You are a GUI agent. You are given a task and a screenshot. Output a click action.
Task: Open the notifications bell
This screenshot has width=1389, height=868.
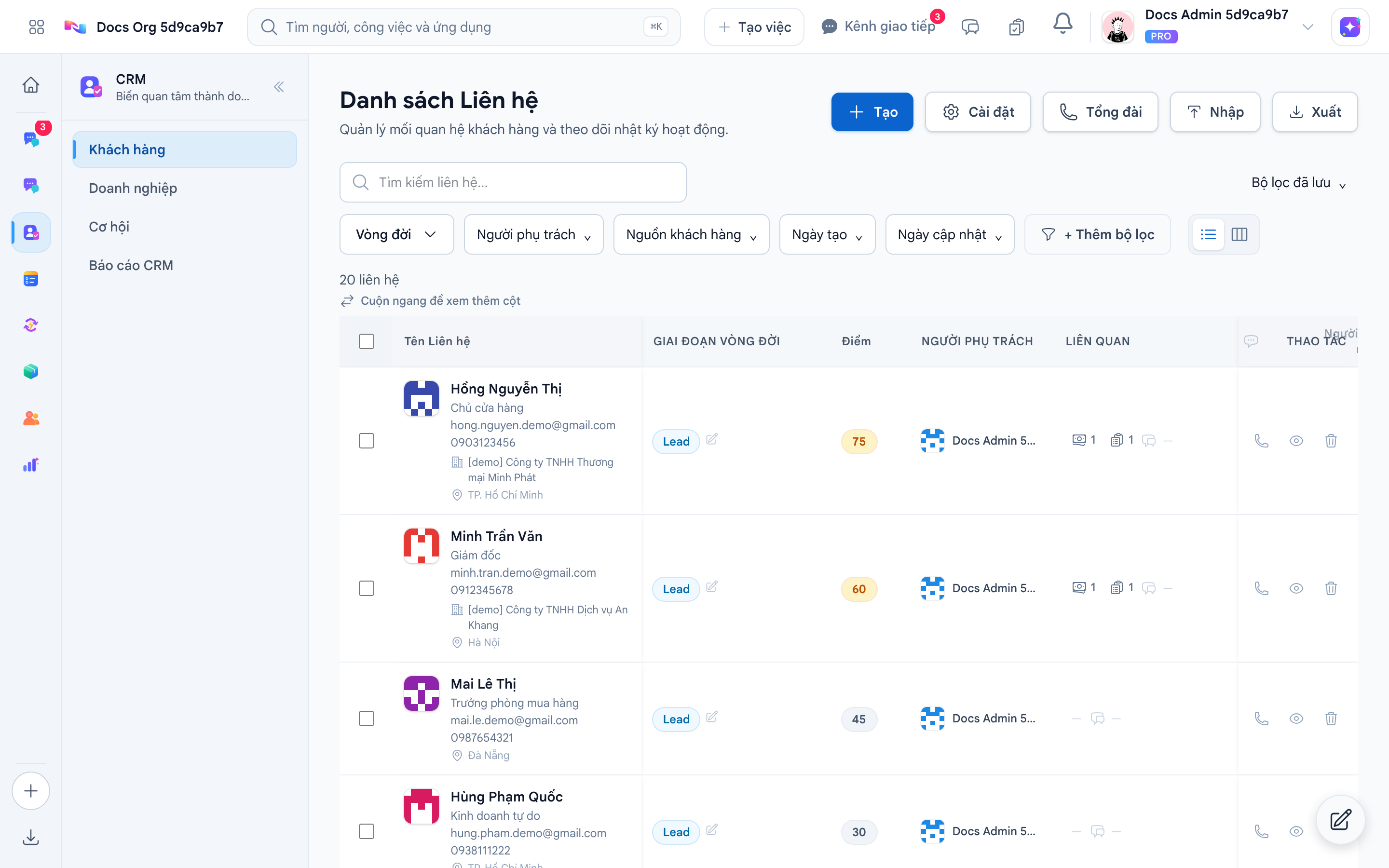coord(1062,24)
